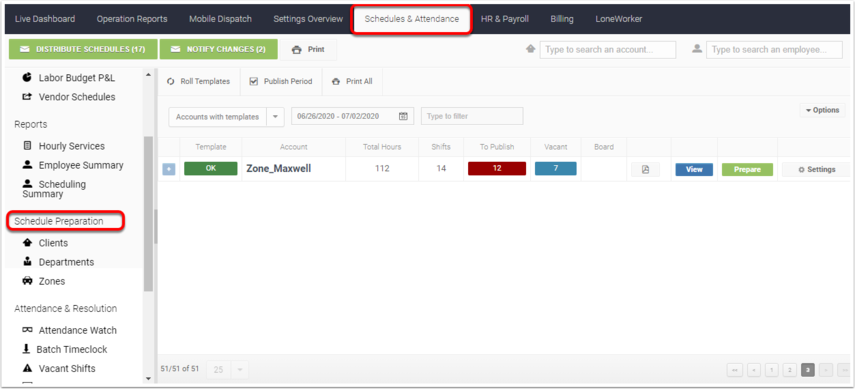The height and width of the screenshot is (389, 855).
Task: Switch to Operation Reports tab
Action: [x=132, y=19]
